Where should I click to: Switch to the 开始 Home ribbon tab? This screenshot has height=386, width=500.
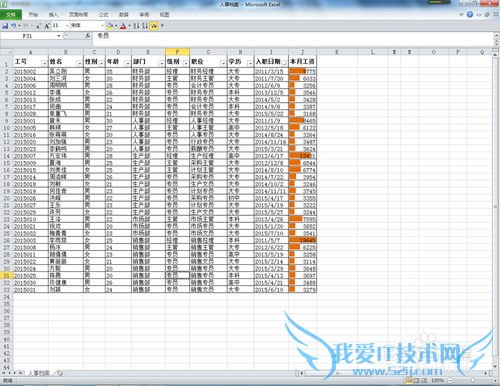tap(33, 15)
